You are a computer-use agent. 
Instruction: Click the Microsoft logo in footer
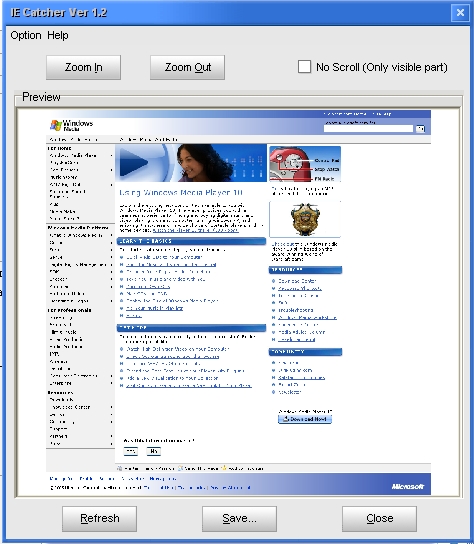408,486
